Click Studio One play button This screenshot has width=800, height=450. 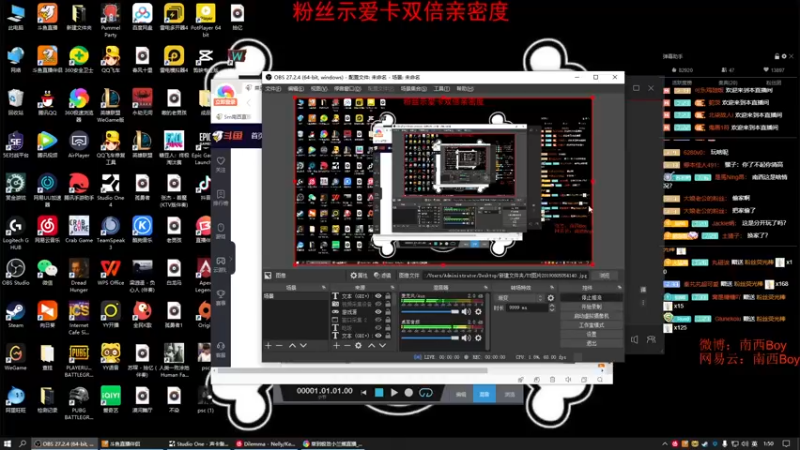point(394,392)
